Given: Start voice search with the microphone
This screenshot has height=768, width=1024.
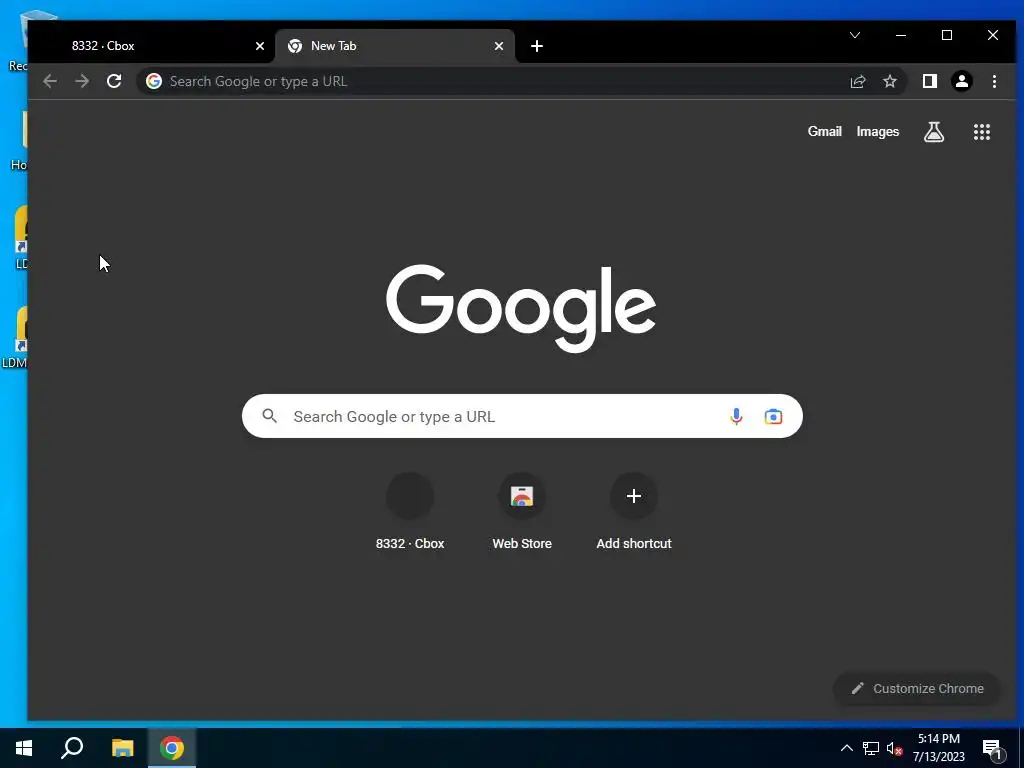Looking at the screenshot, I should coord(736,417).
